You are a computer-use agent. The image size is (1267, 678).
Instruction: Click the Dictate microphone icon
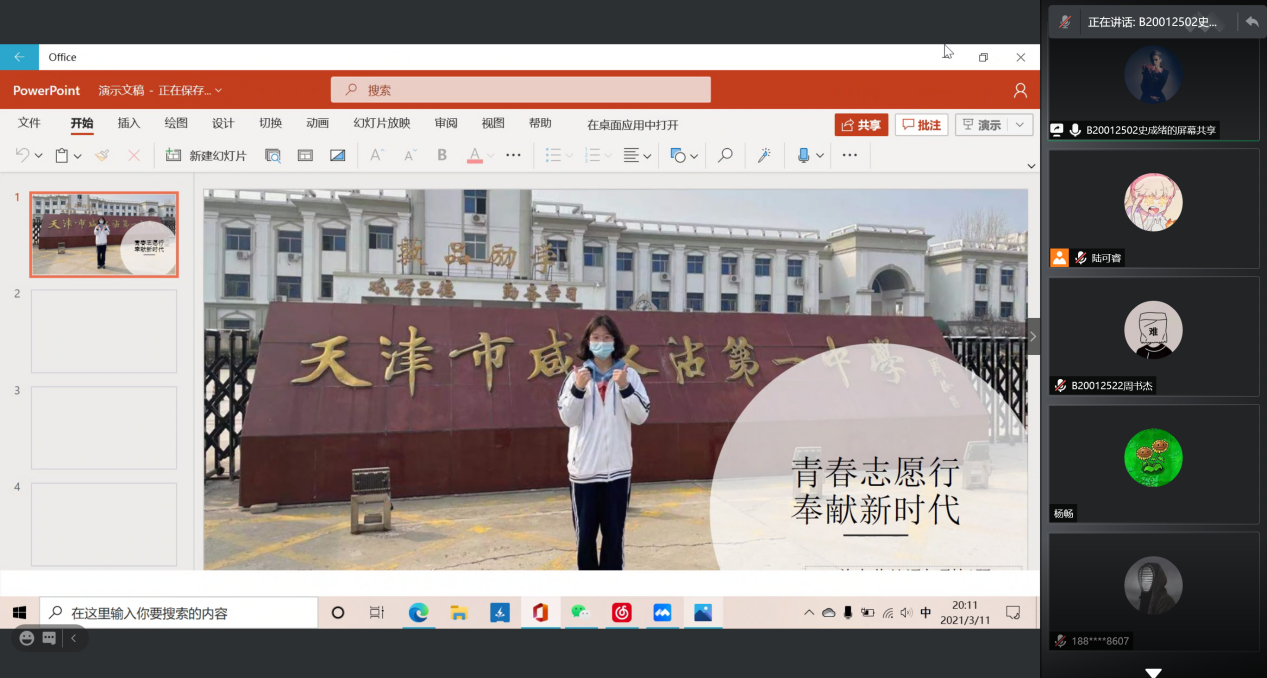[x=803, y=155]
